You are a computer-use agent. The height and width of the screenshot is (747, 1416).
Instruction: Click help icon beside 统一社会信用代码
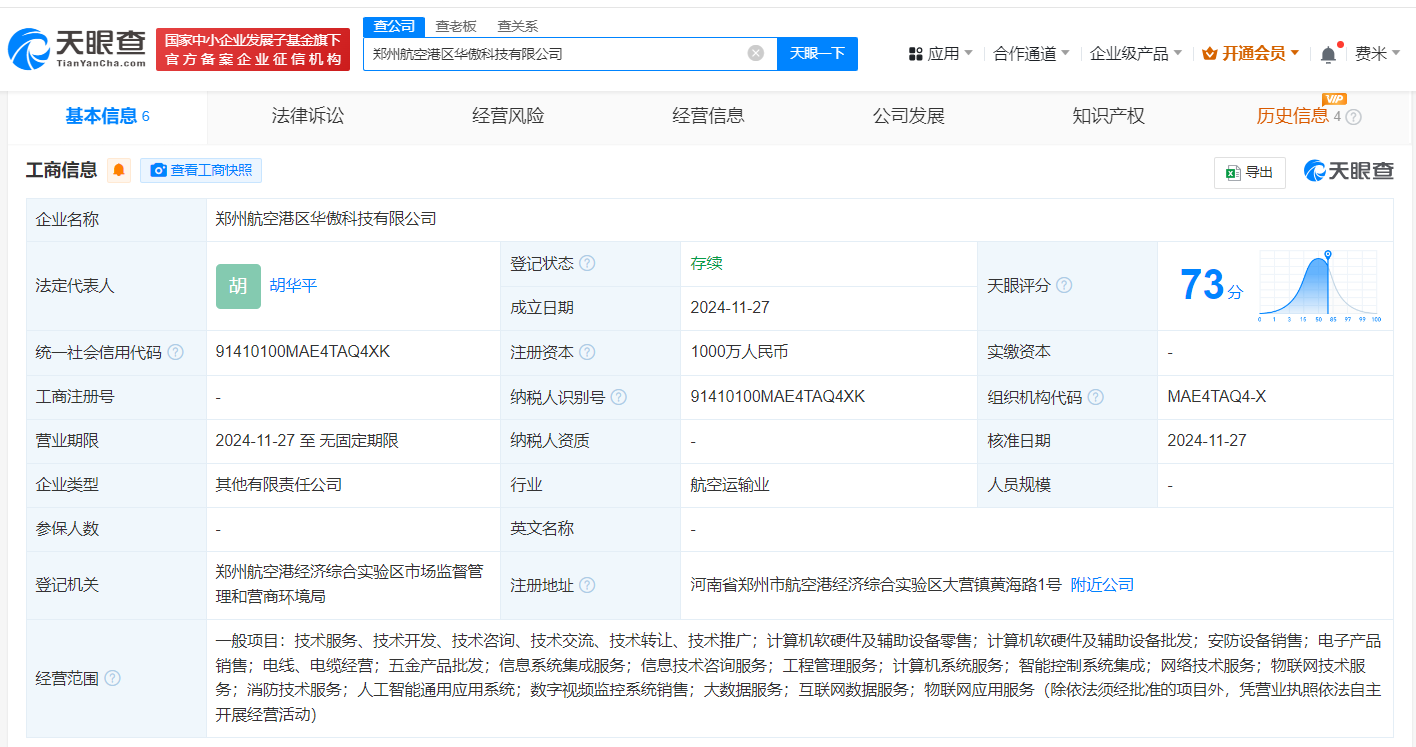(x=176, y=353)
